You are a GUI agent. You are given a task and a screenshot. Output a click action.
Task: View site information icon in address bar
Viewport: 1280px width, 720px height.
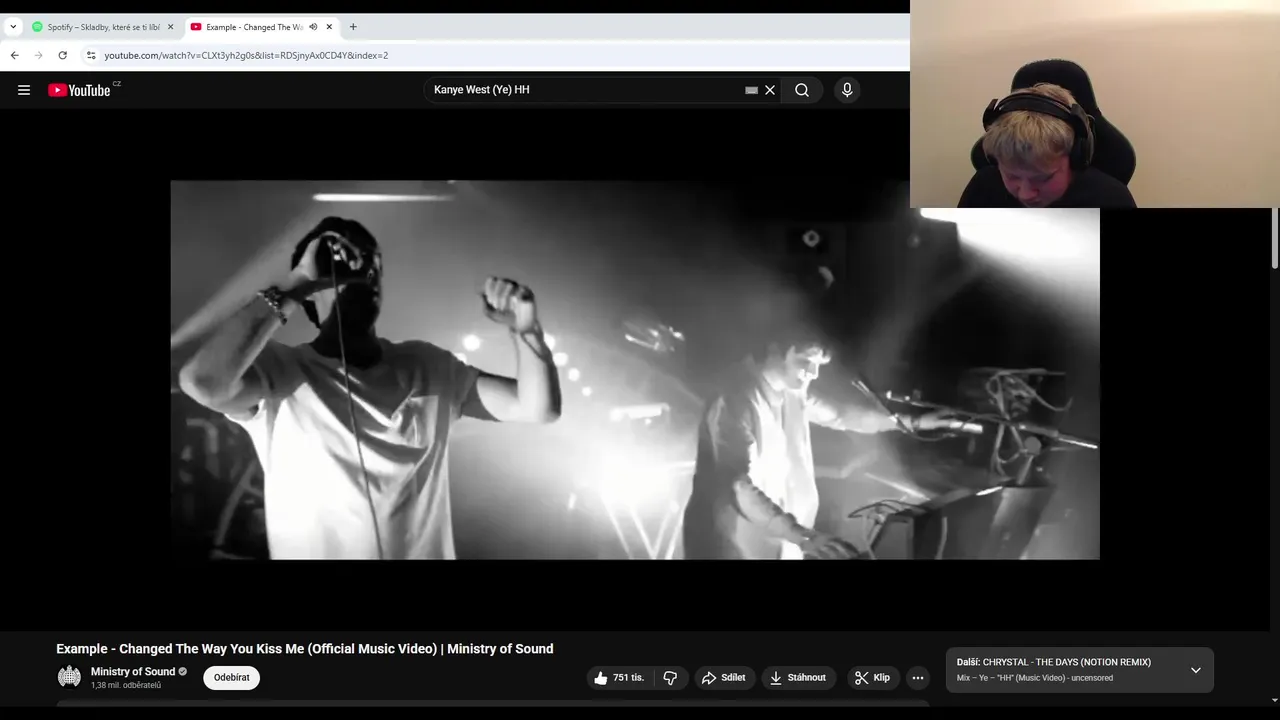click(x=91, y=55)
